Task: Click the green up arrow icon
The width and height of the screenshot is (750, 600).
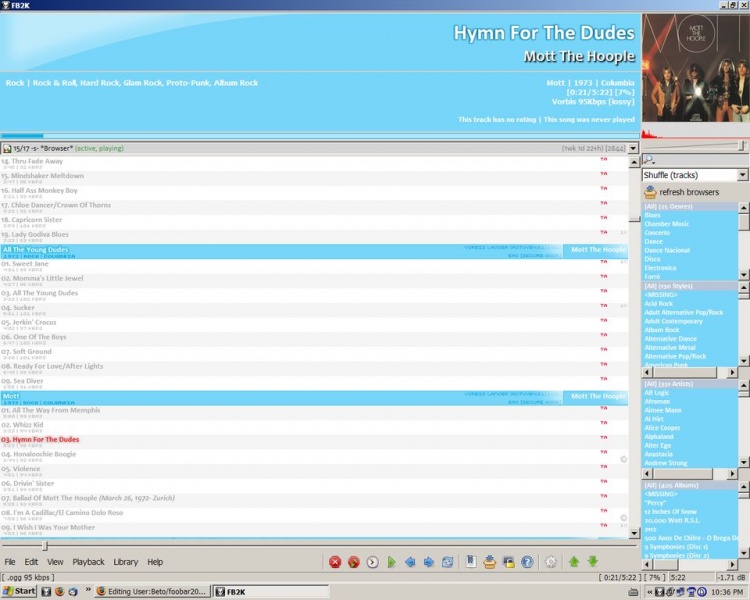Action: click(574, 562)
